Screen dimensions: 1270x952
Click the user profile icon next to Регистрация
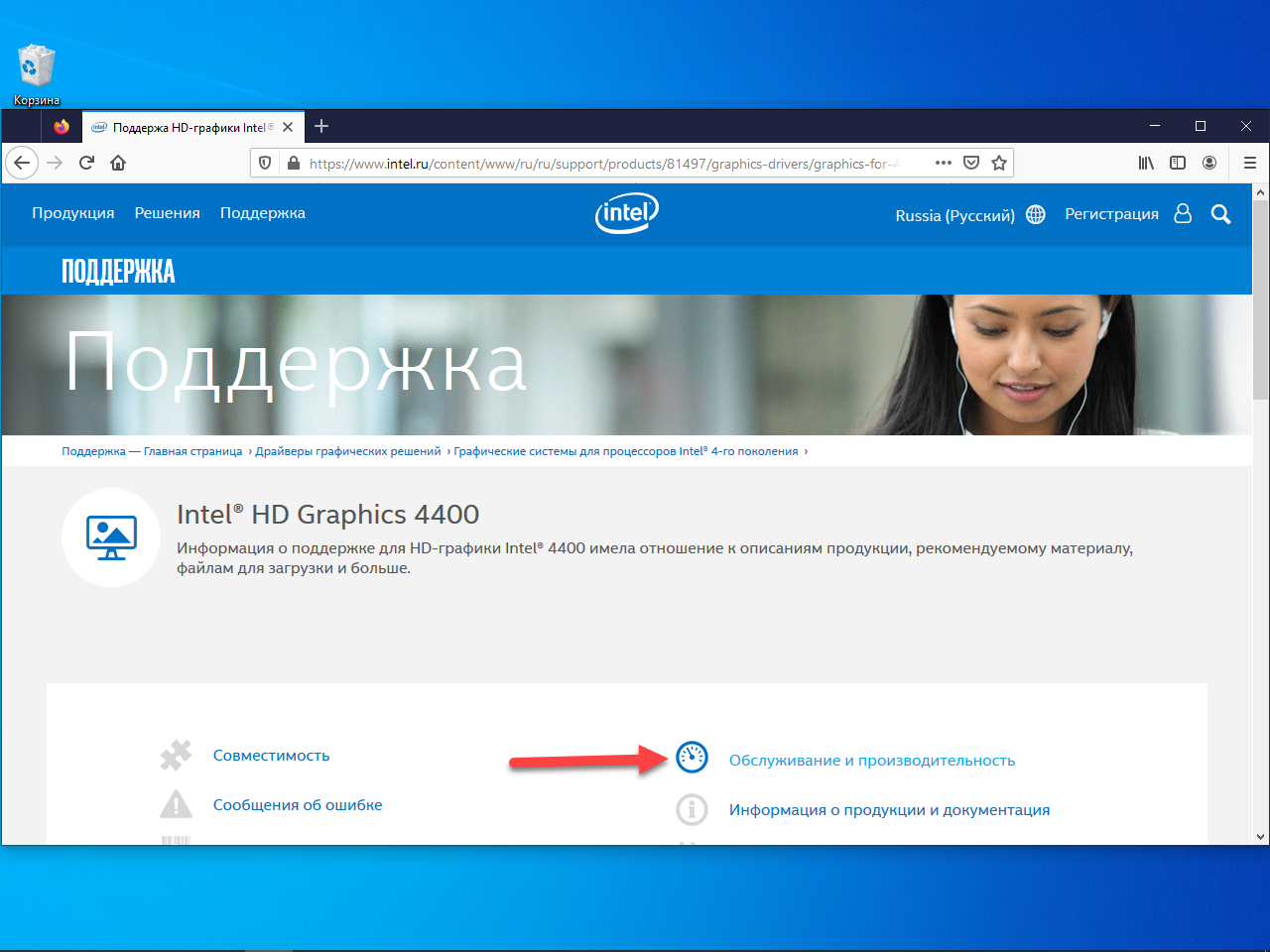coord(1183,213)
